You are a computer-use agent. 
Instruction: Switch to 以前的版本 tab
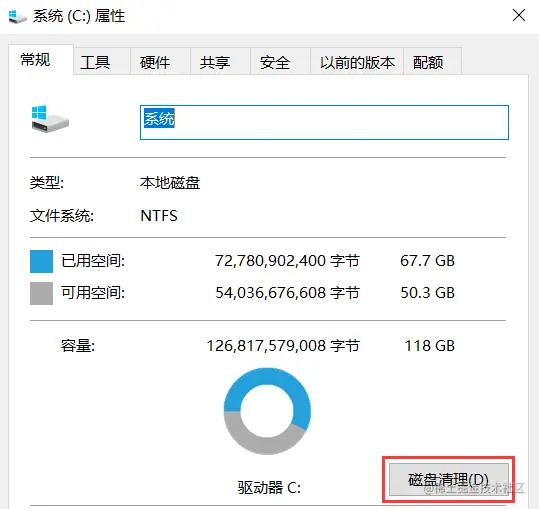(357, 62)
